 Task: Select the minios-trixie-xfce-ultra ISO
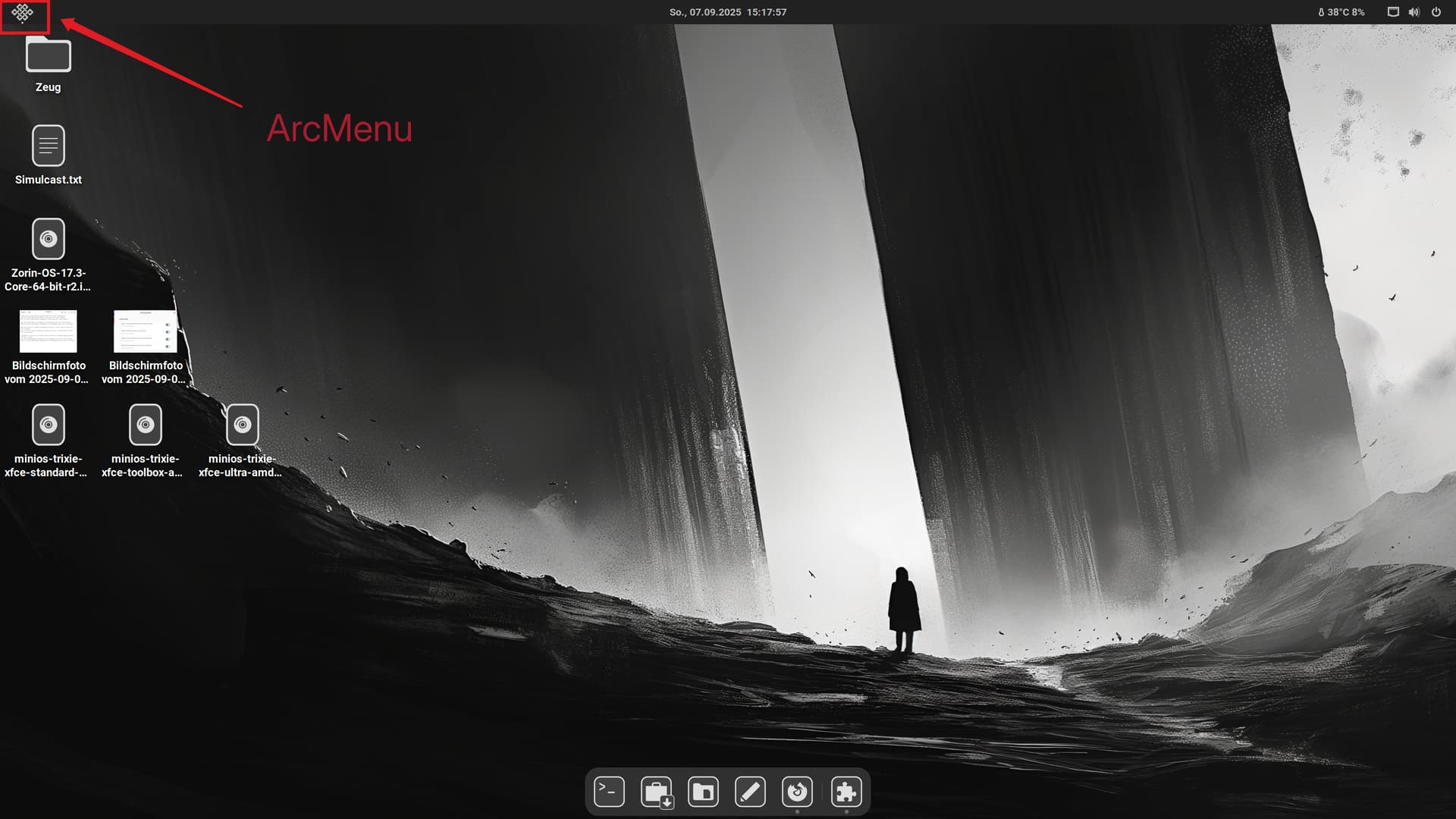tap(242, 425)
